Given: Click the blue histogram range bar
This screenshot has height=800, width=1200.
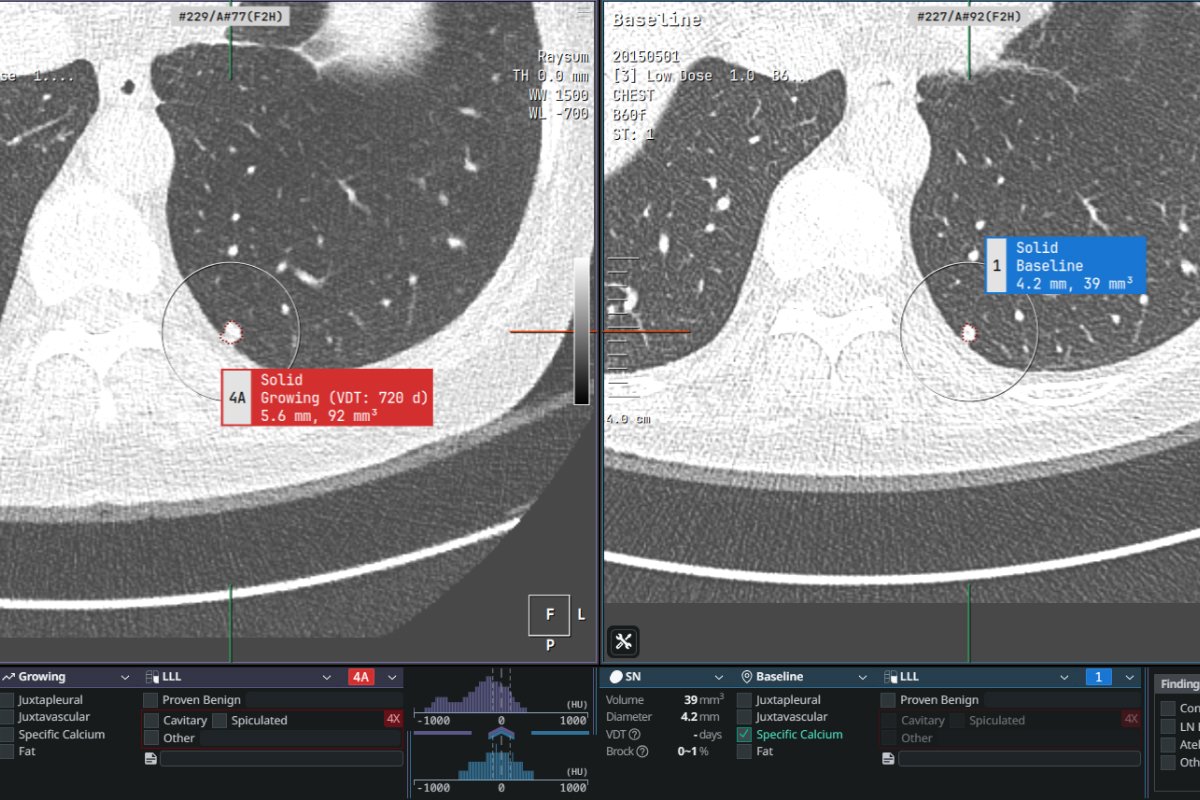Looking at the screenshot, I should tap(560, 733).
